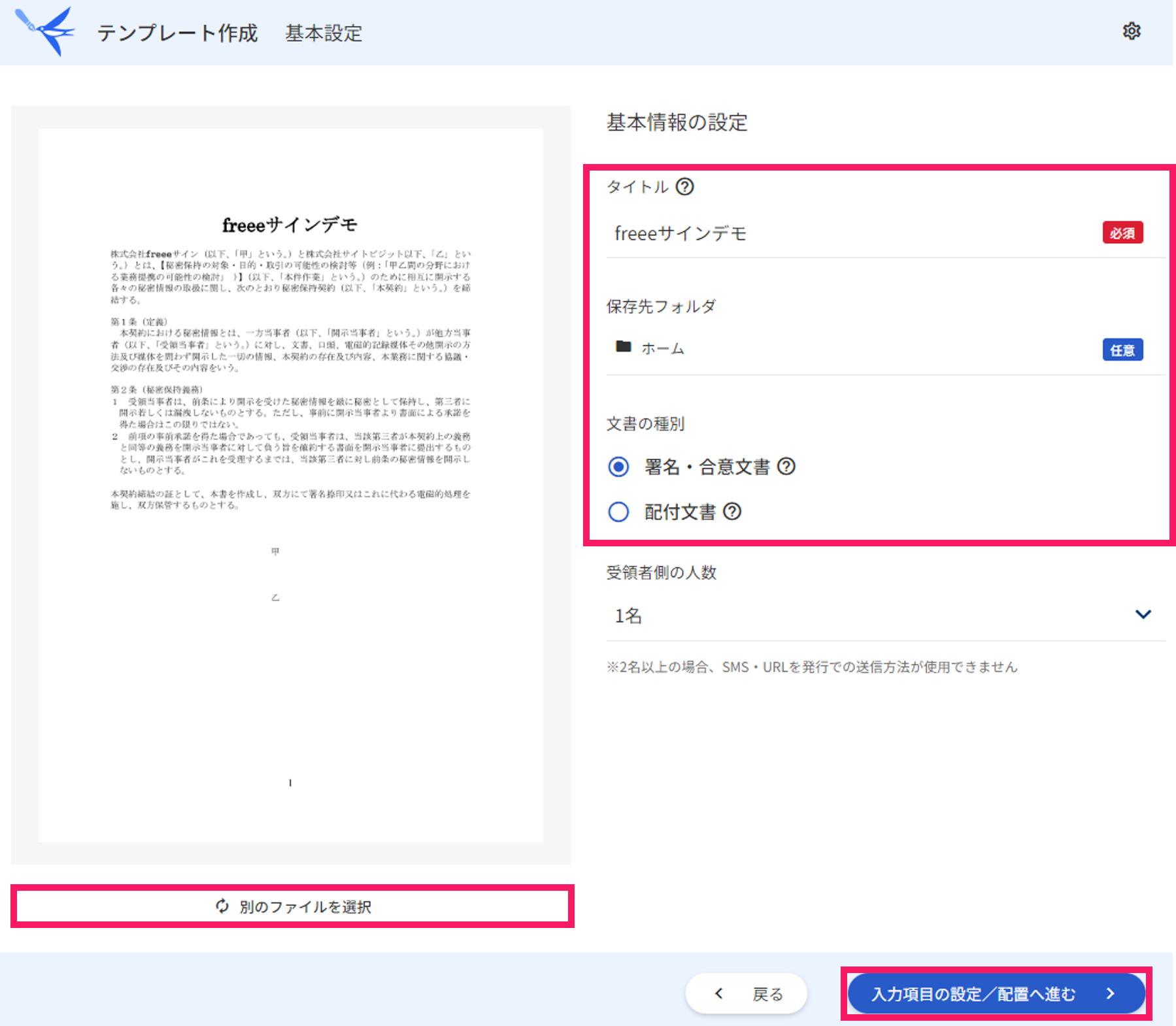Show help icon beside 署名・合意文書

[x=786, y=467]
